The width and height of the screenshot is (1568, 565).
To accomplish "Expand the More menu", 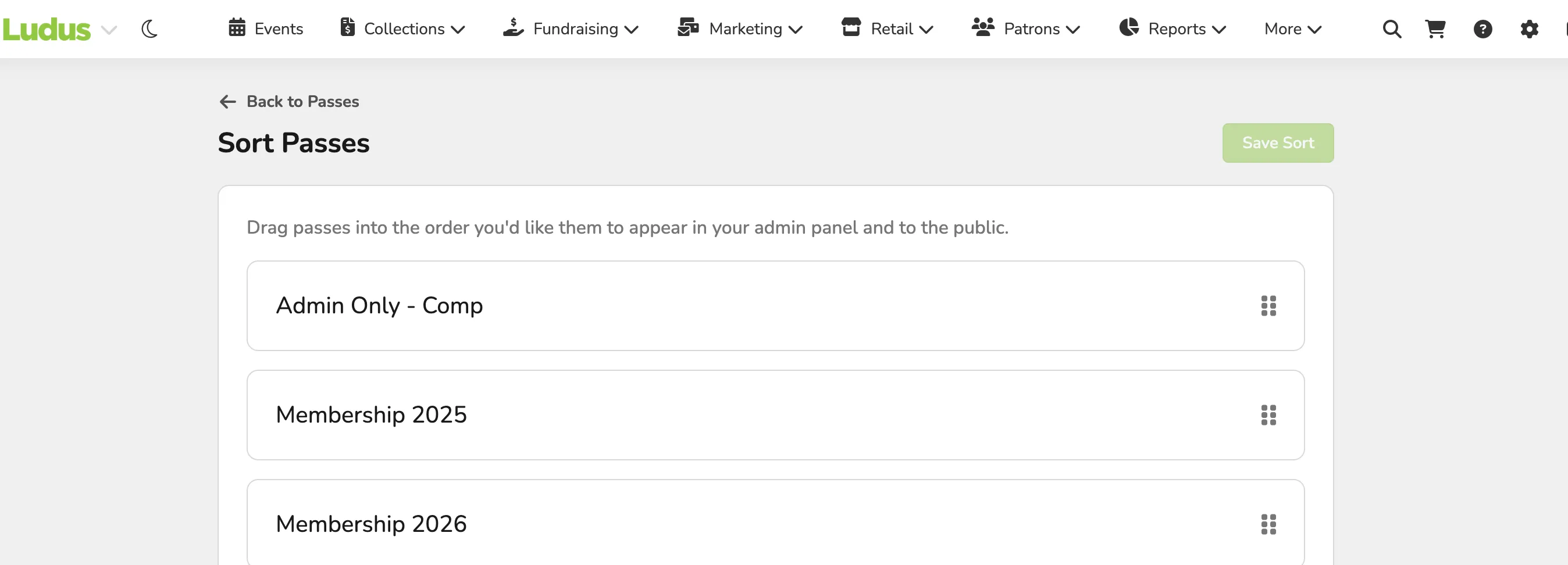I will [x=1293, y=28].
